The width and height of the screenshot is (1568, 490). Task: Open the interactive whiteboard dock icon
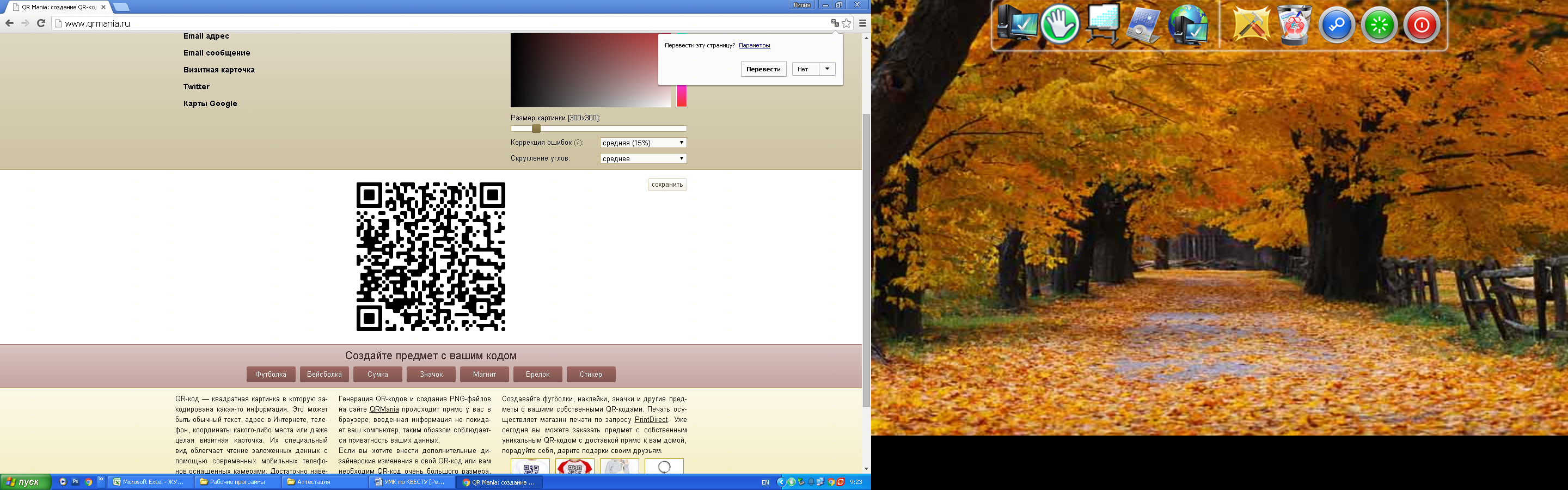point(1103,24)
